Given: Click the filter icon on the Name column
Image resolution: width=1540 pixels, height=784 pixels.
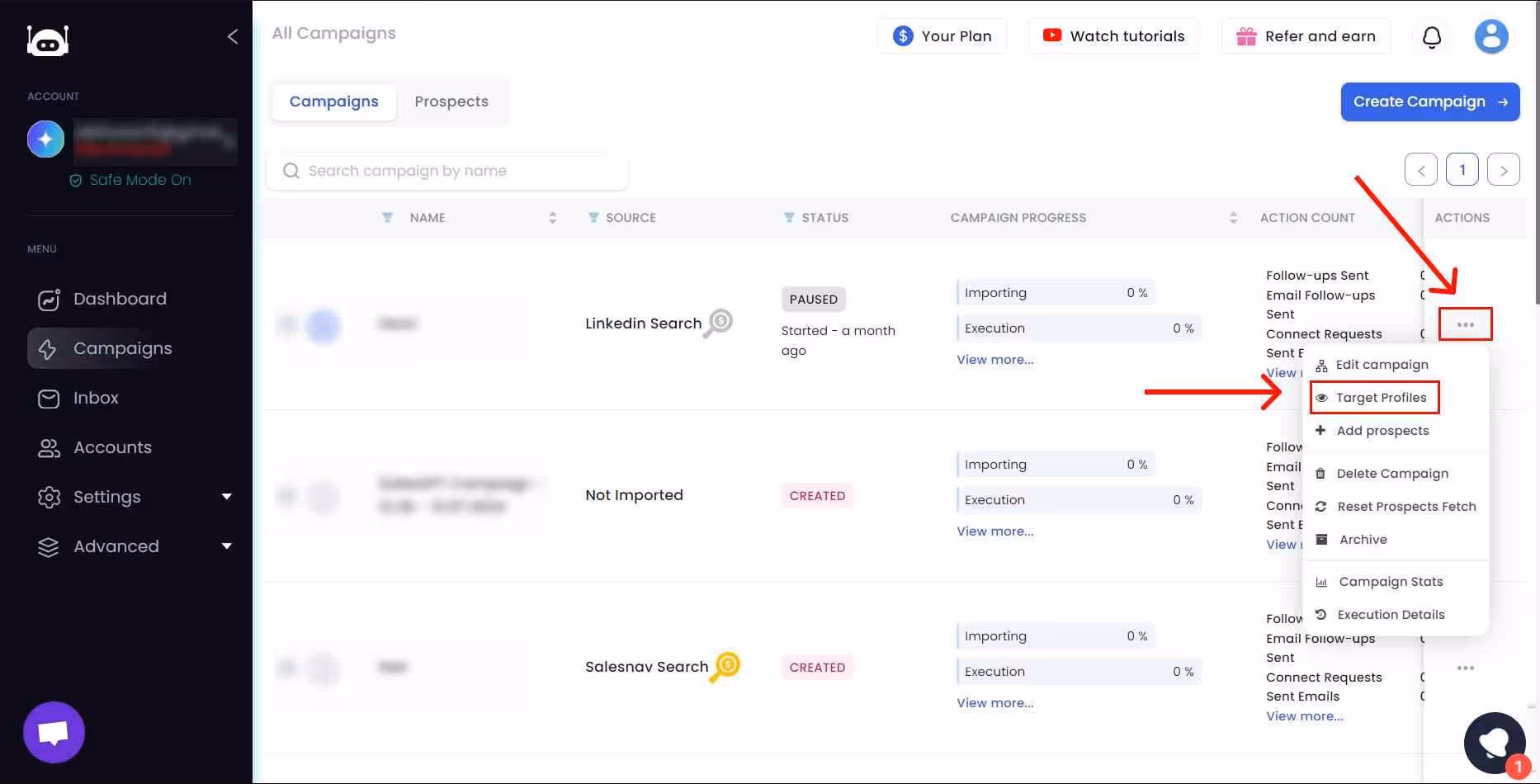Looking at the screenshot, I should click(388, 217).
